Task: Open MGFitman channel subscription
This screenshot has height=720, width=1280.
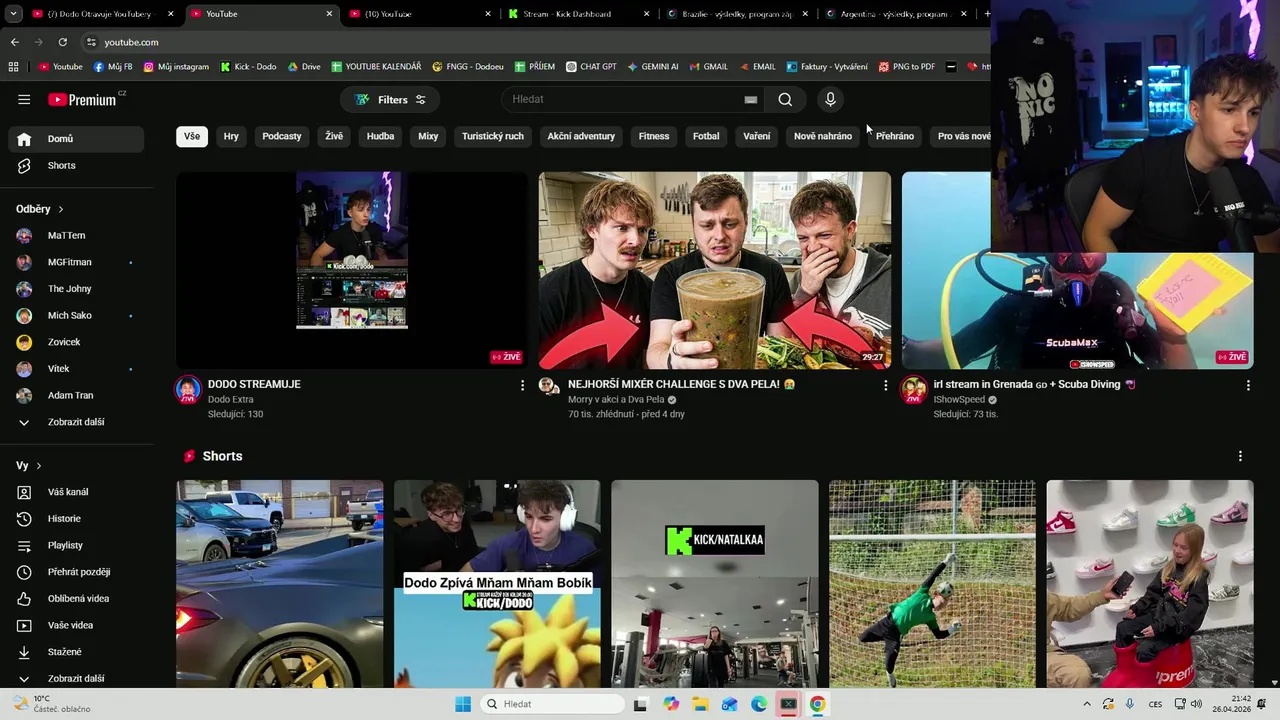Action: pyautogui.click(x=76, y=262)
